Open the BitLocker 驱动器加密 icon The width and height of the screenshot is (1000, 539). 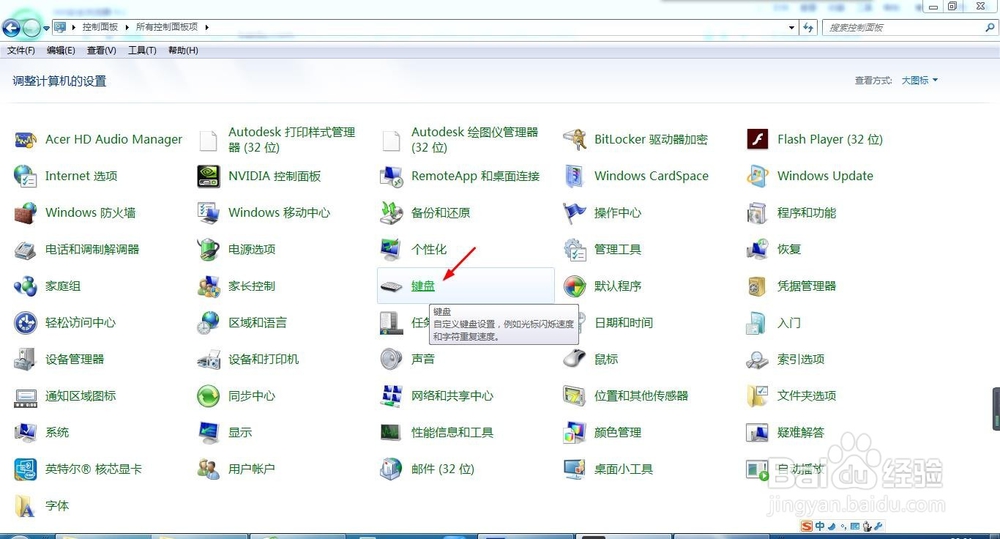pos(575,139)
